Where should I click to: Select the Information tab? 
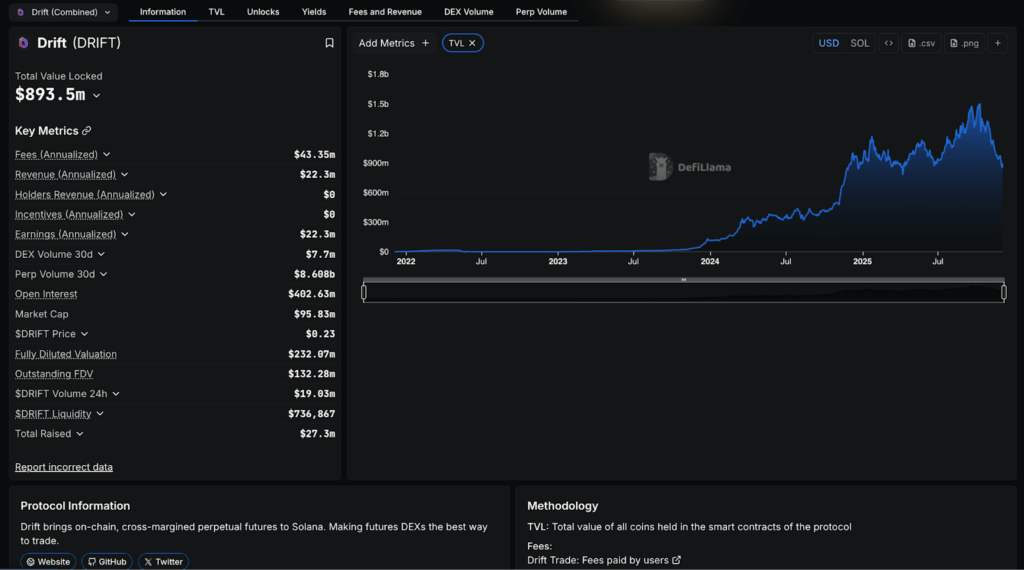[x=163, y=12]
